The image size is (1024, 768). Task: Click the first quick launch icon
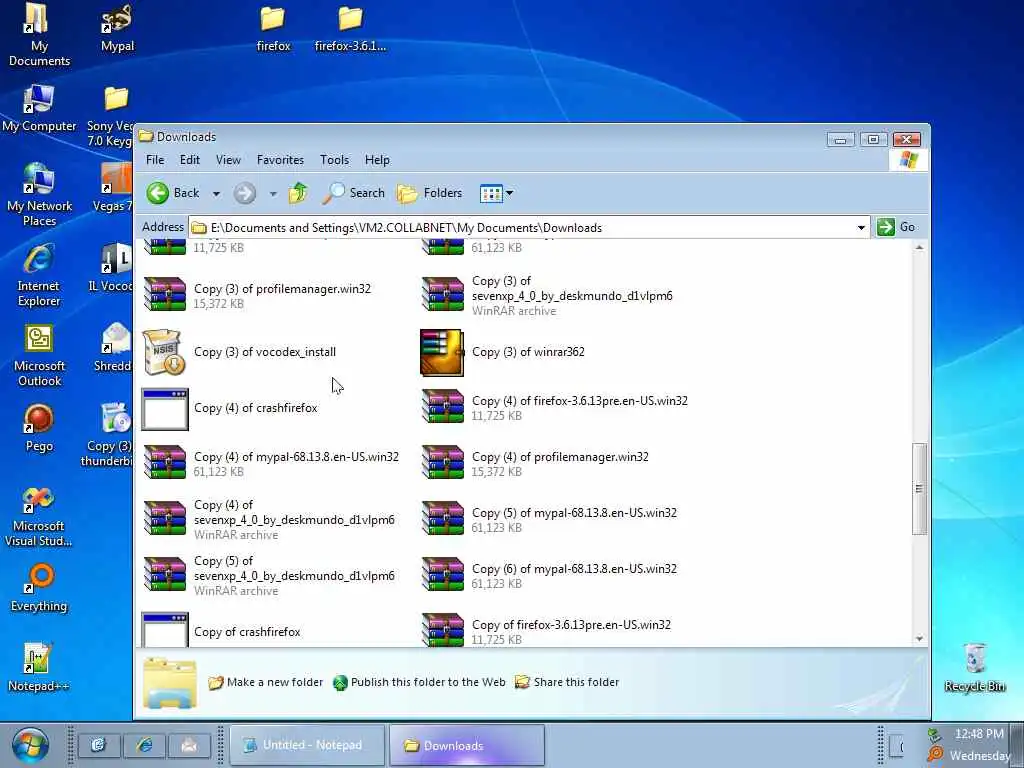tap(99, 745)
